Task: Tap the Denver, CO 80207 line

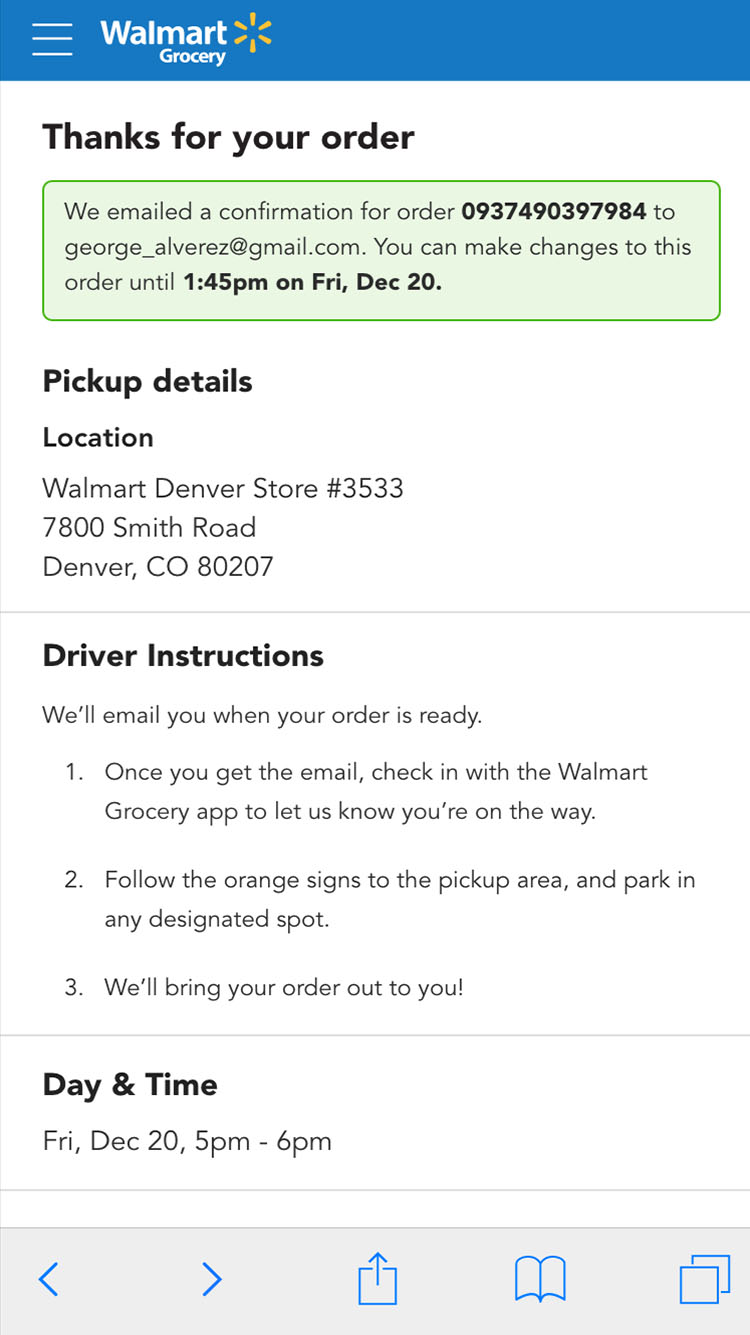Action: (158, 568)
